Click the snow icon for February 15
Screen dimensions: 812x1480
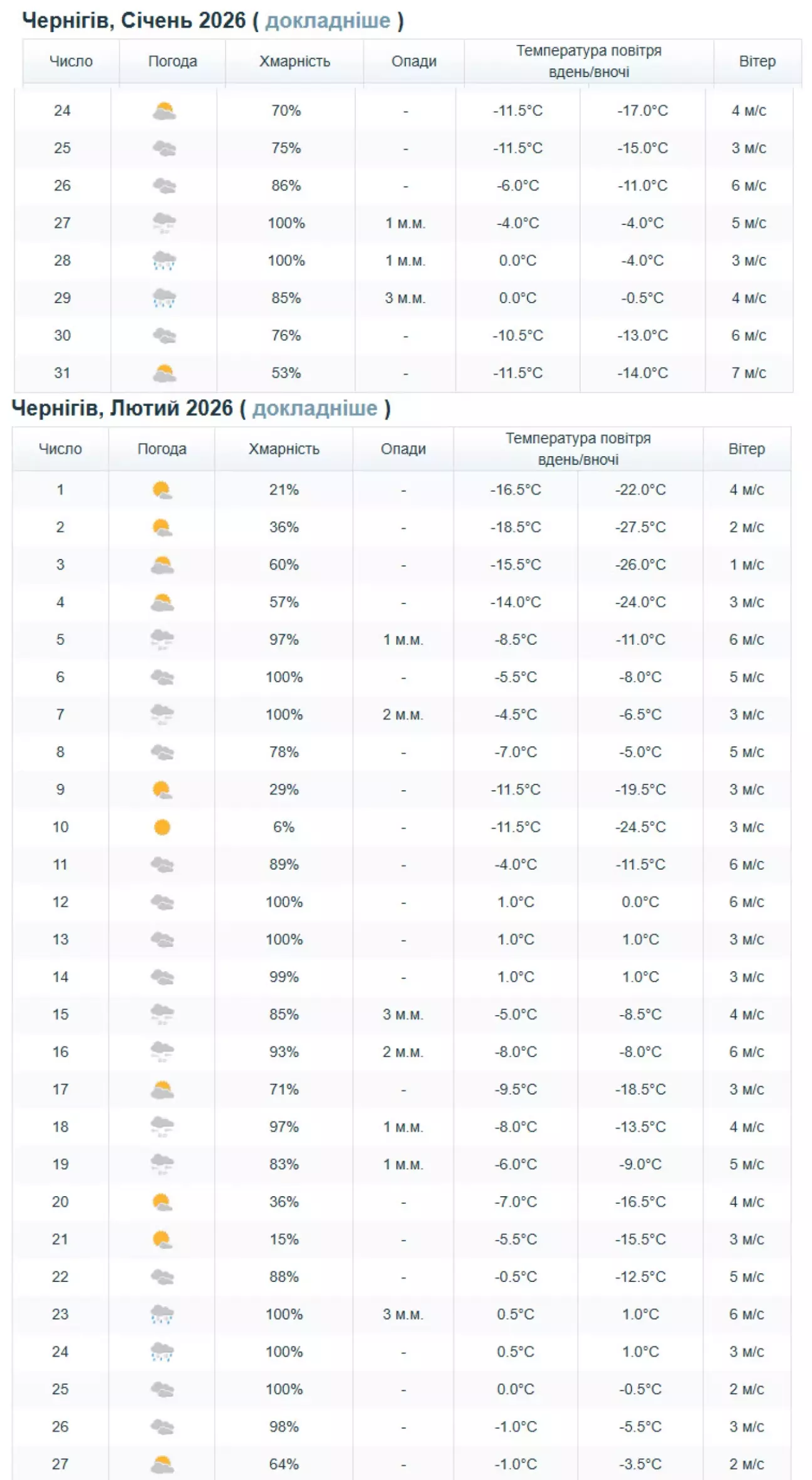[162, 1014]
